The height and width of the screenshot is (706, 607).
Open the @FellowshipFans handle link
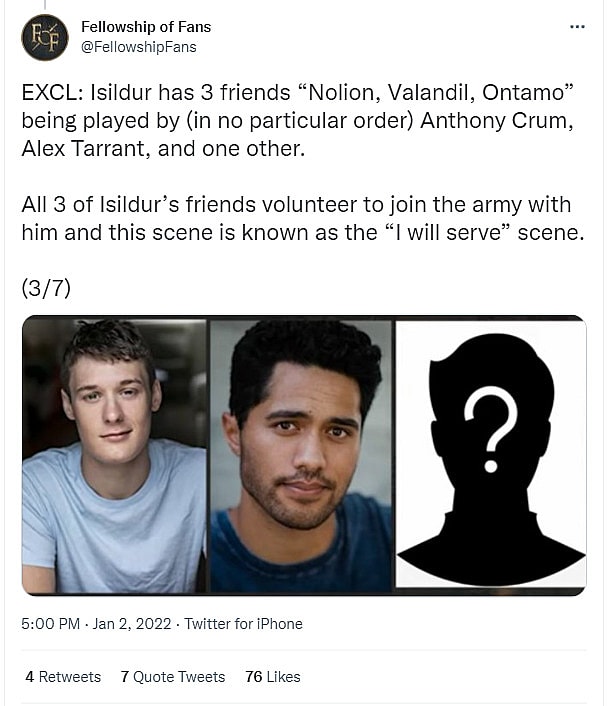pyautogui.click(x=138, y=47)
